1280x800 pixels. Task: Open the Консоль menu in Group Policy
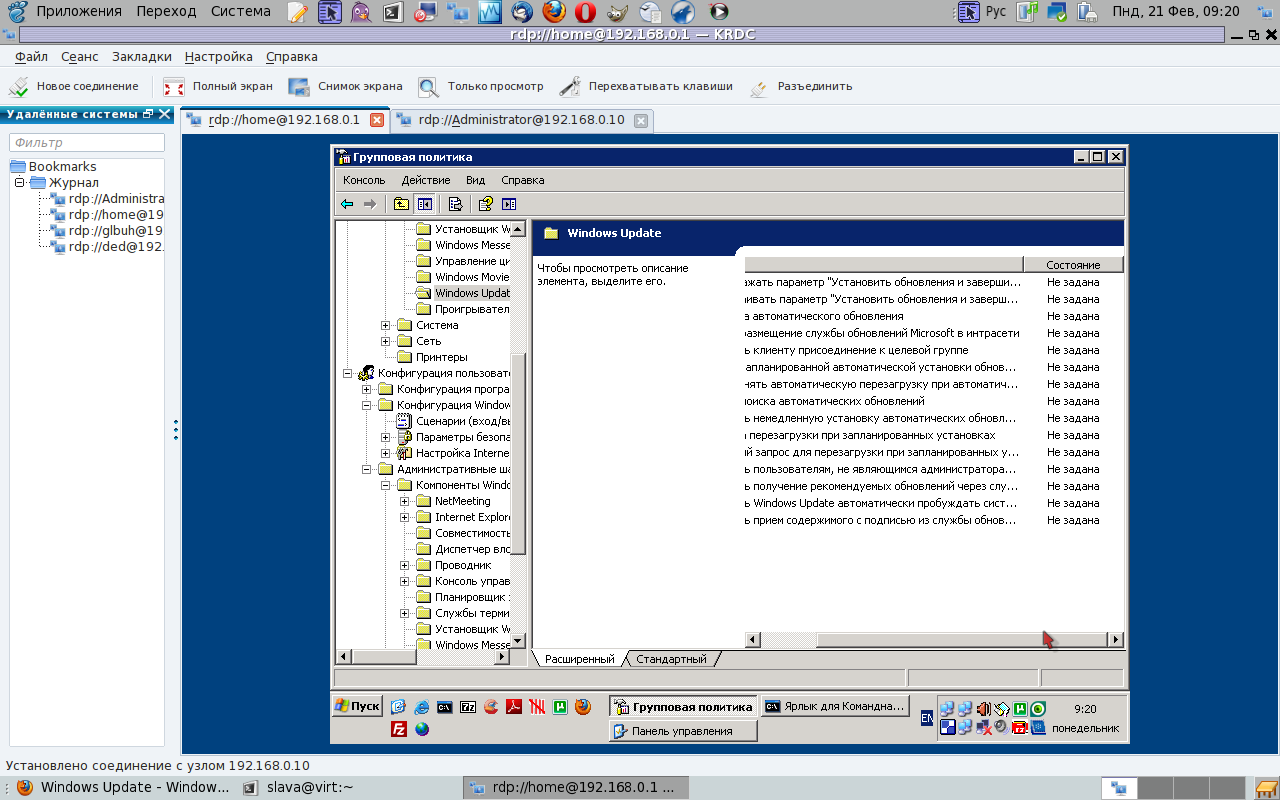(364, 180)
